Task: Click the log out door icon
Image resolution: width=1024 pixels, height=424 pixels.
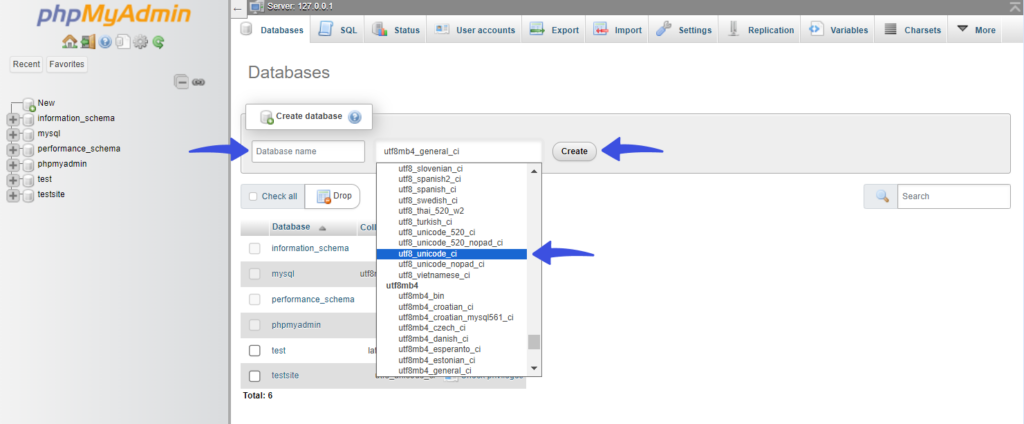Action: tap(88, 42)
